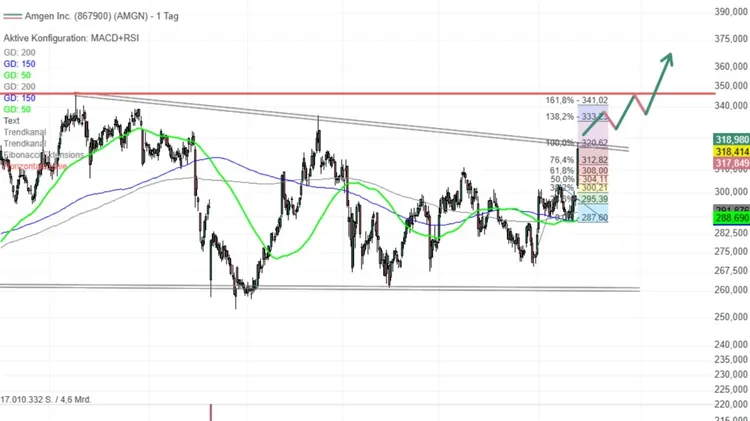Select the 76,4% 312,82 Fibonacci level
This screenshot has height=421, width=750.
(x=579, y=160)
